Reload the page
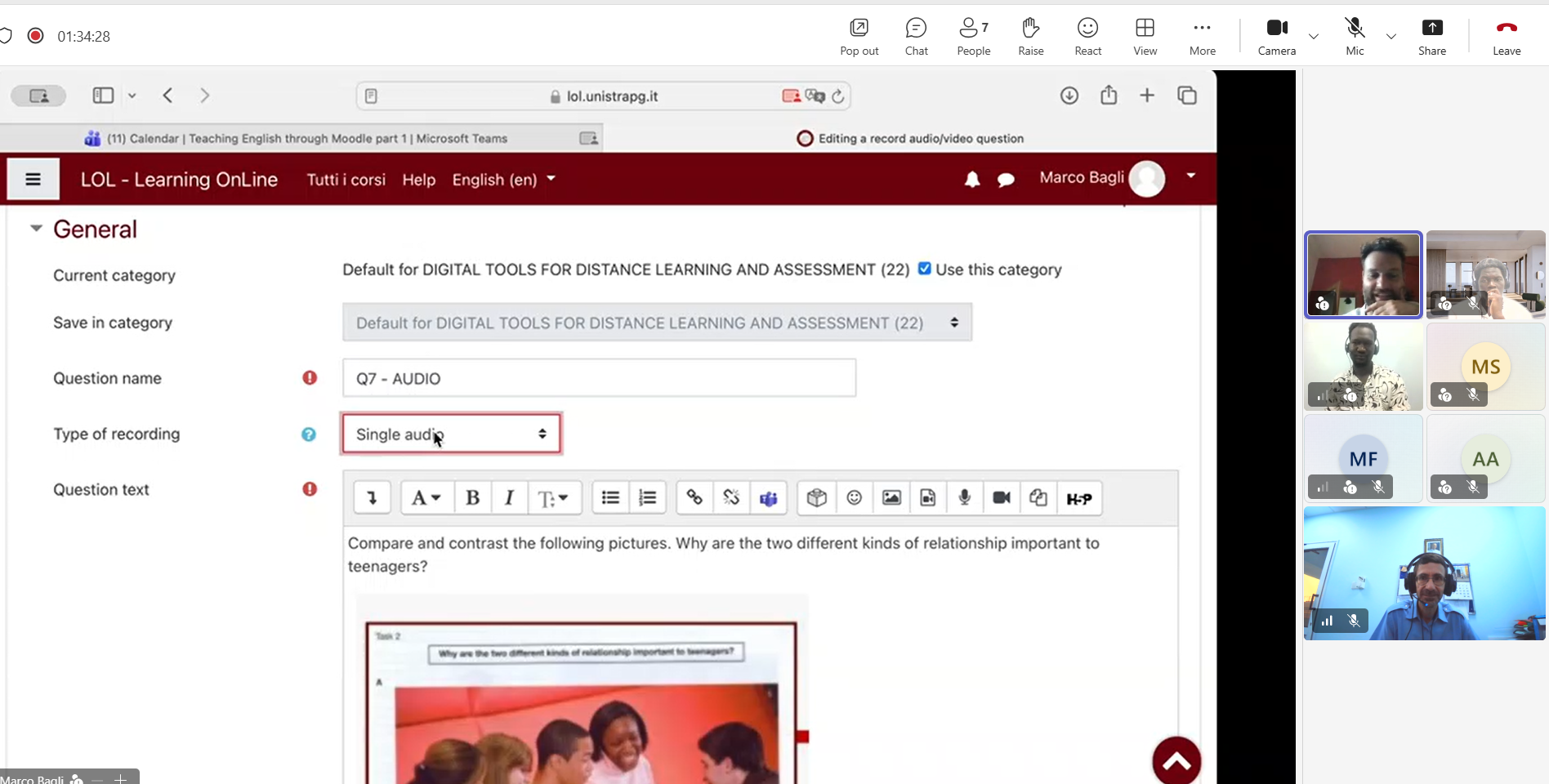 [x=837, y=96]
